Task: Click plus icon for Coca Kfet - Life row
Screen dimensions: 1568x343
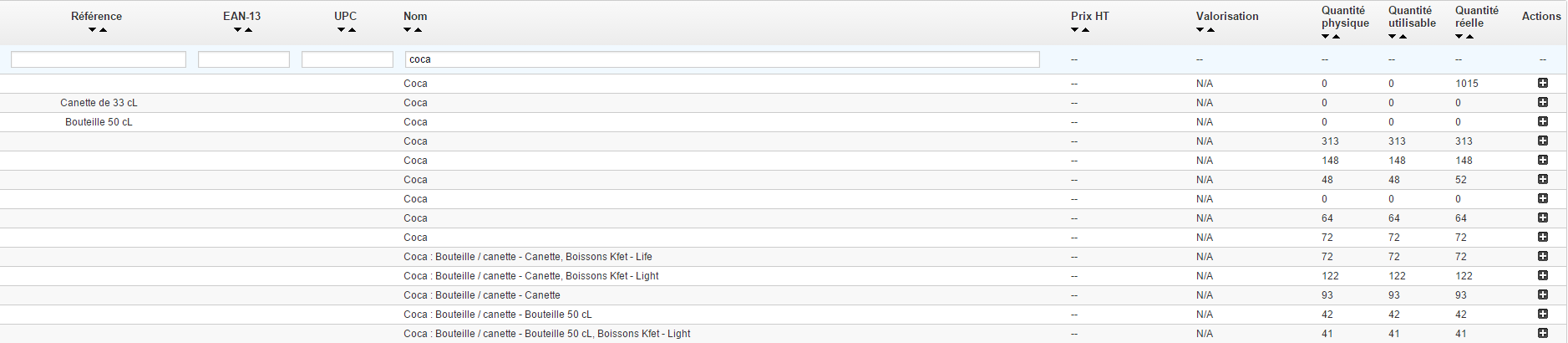Action: [1542, 256]
